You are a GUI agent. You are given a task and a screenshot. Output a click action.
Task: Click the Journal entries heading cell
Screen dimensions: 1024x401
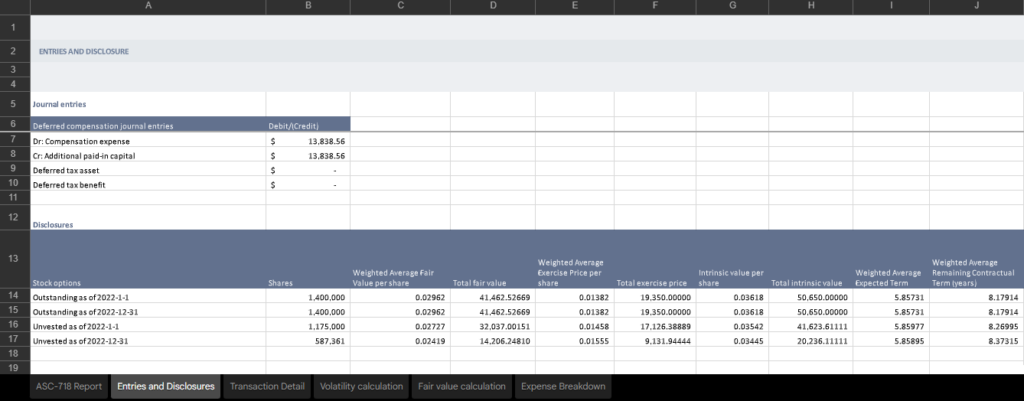pos(148,104)
